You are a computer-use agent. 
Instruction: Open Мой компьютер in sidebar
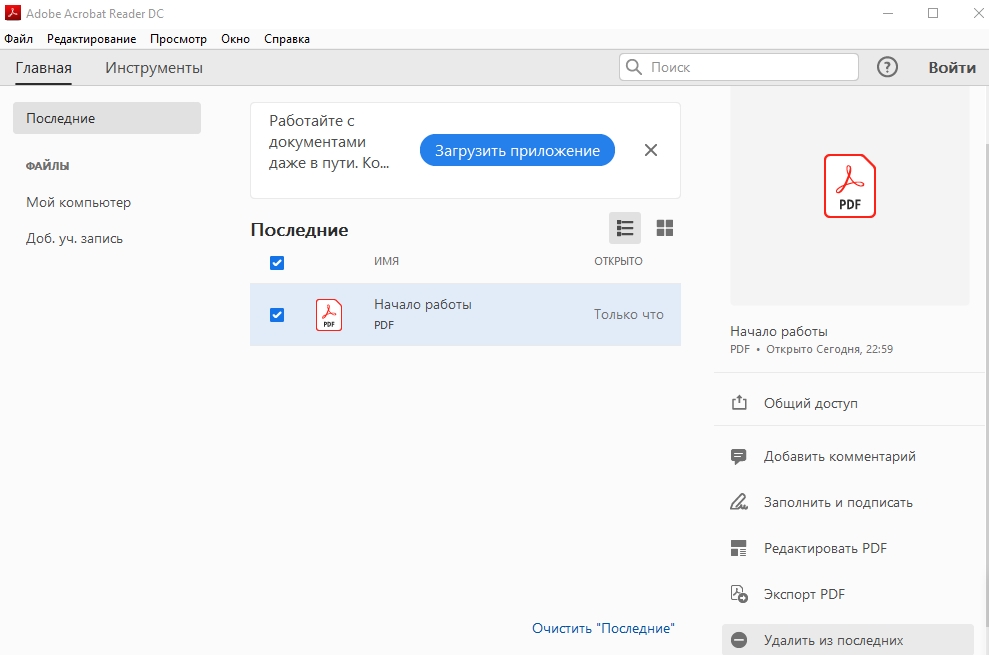pos(79,203)
